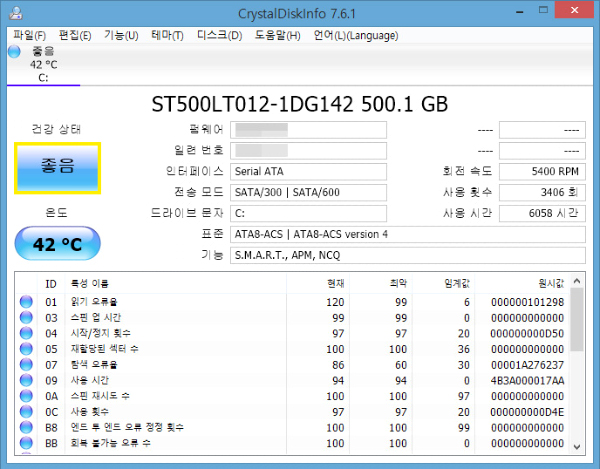The width and height of the screenshot is (600, 469).
Task: Click the SATA/300 | SATA/600 transfer mode field
Action: point(308,192)
